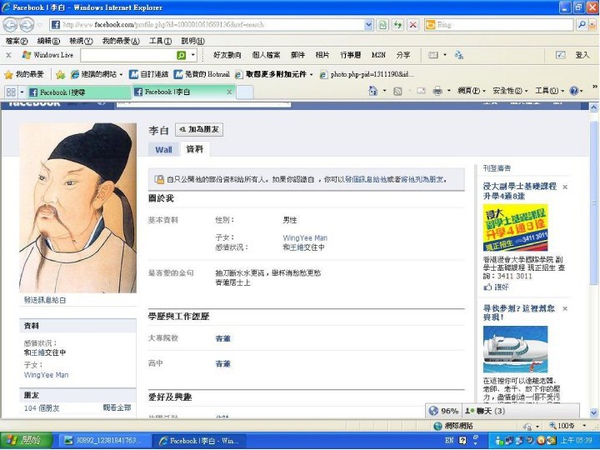Open the status bar zoom level dropdown arrow

coord(584,426)
